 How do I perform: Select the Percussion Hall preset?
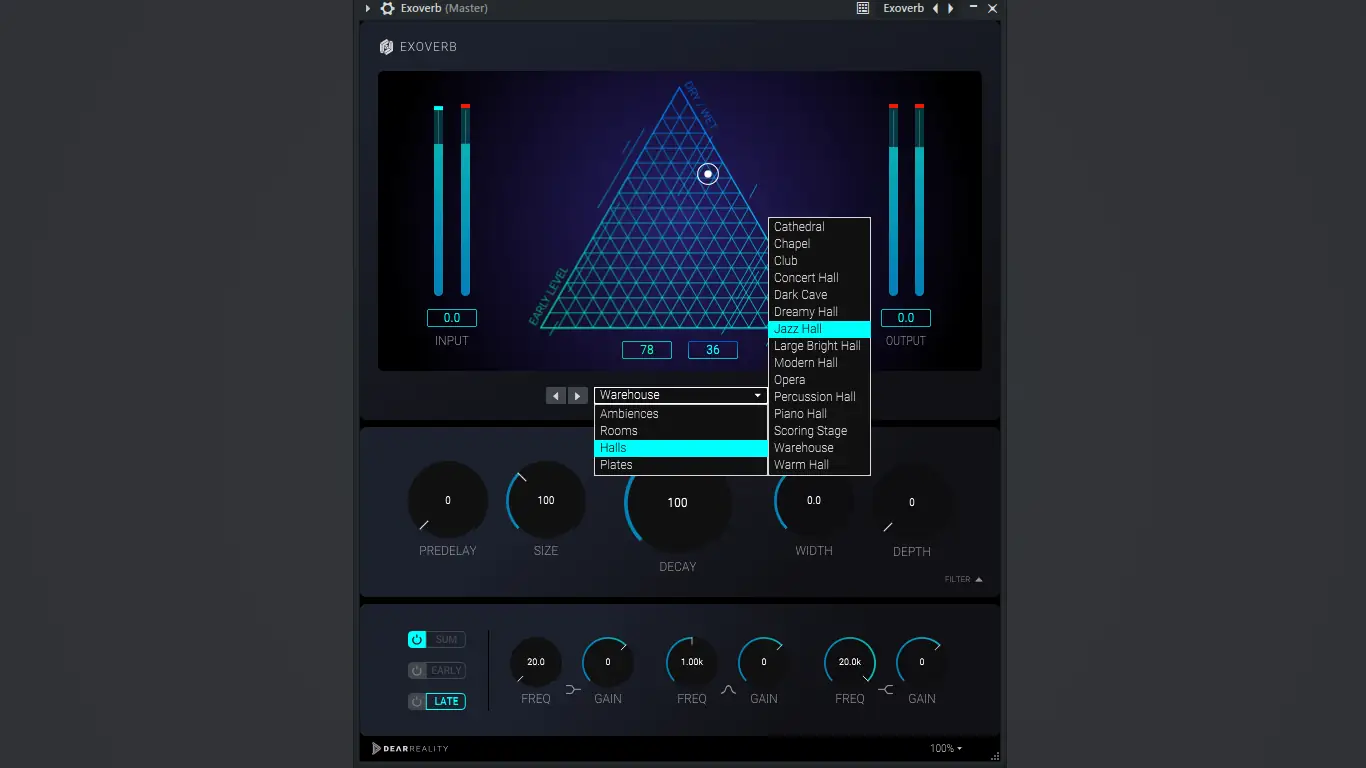(819, 397)
